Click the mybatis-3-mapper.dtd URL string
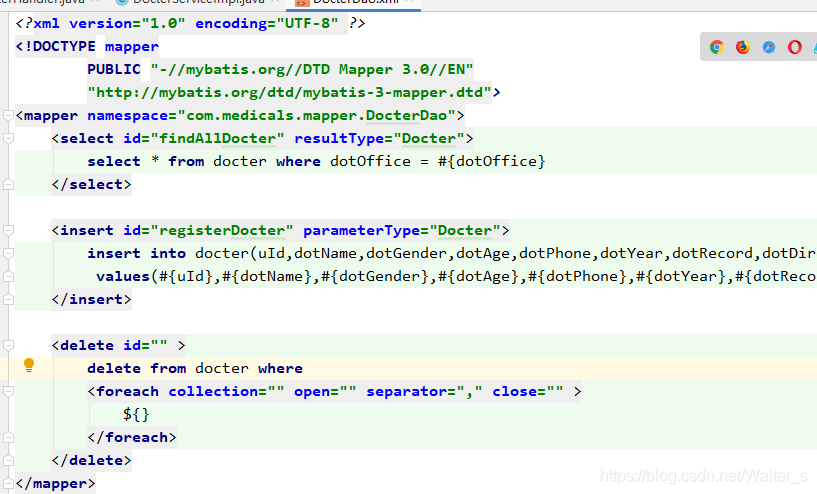This screenshot has width=817, height=494. [x=289, y=93]
